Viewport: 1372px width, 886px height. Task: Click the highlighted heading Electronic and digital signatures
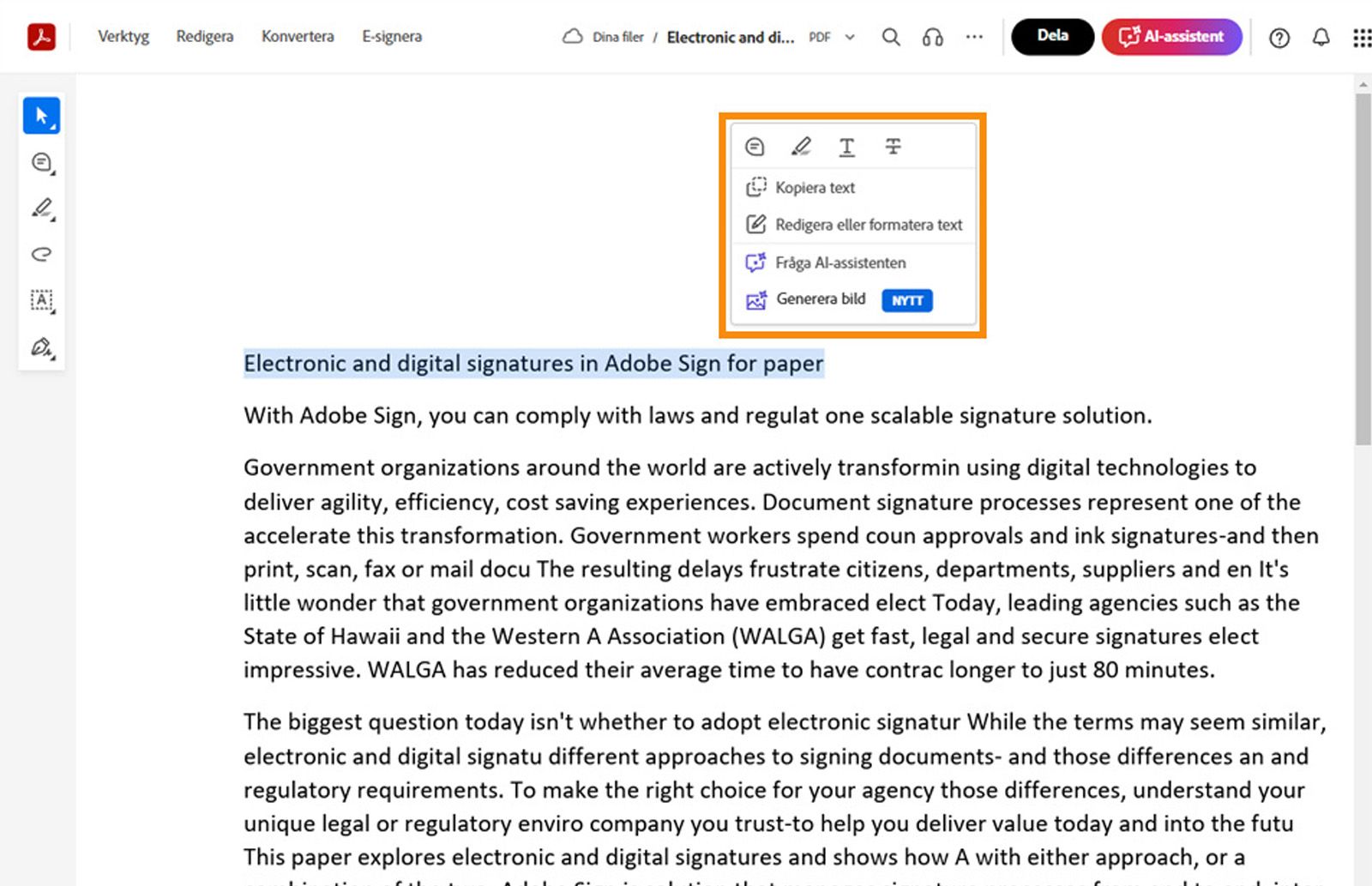pos(533,364)
